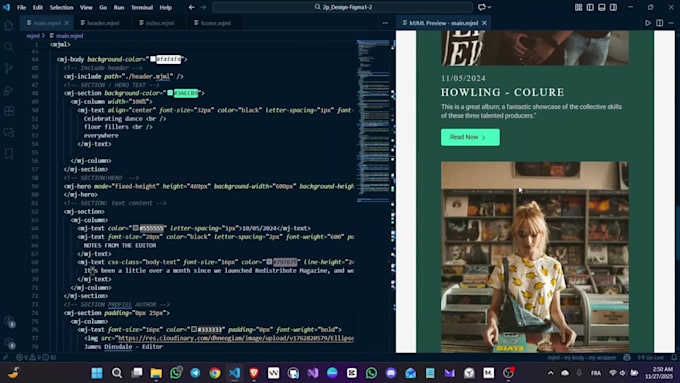Expand the mjml breadcrumb folder
The width and height of the screenshot is (680, 383).
coord(33,36)
